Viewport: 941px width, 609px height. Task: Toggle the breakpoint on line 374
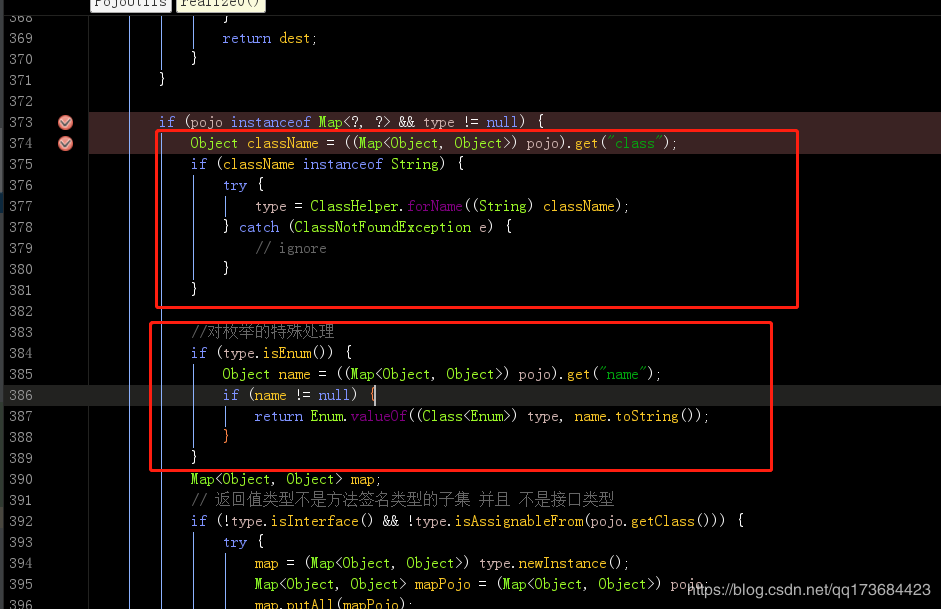click(x=65, y=143)
